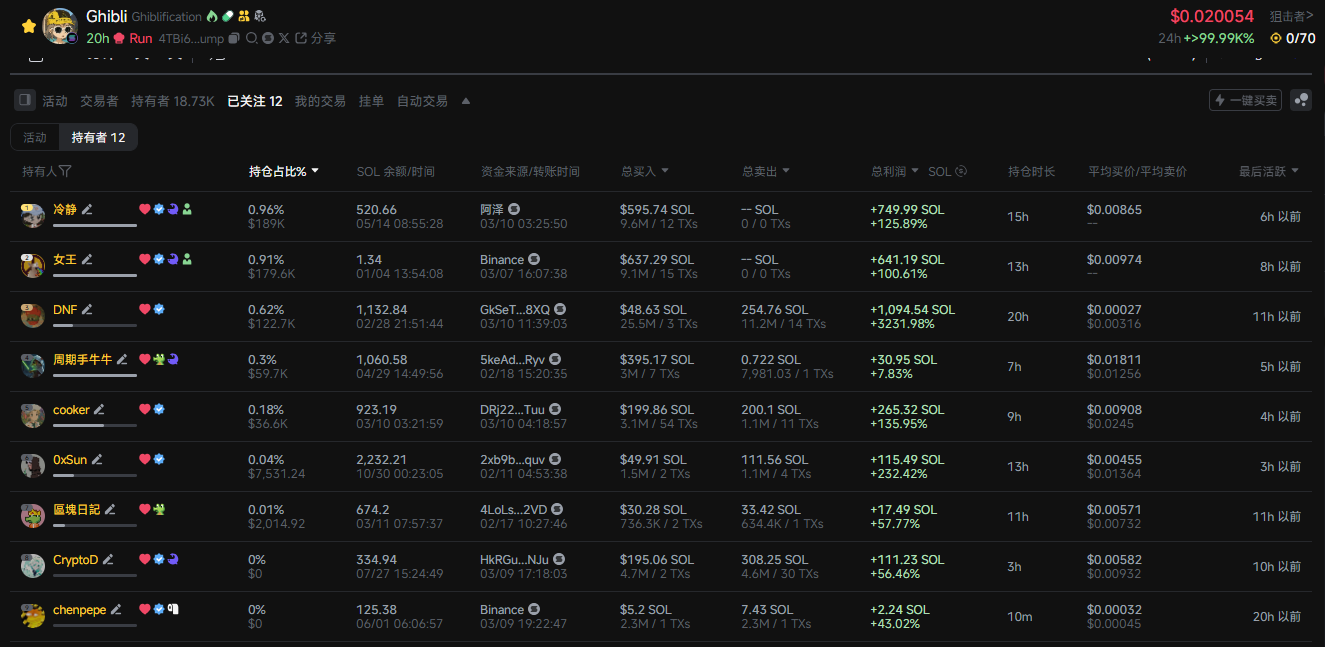This screenshot has width=1325, height=647.
Task: Click the holding progress bar under cooker
Action: pyautogui.click(x=95, y=425)
